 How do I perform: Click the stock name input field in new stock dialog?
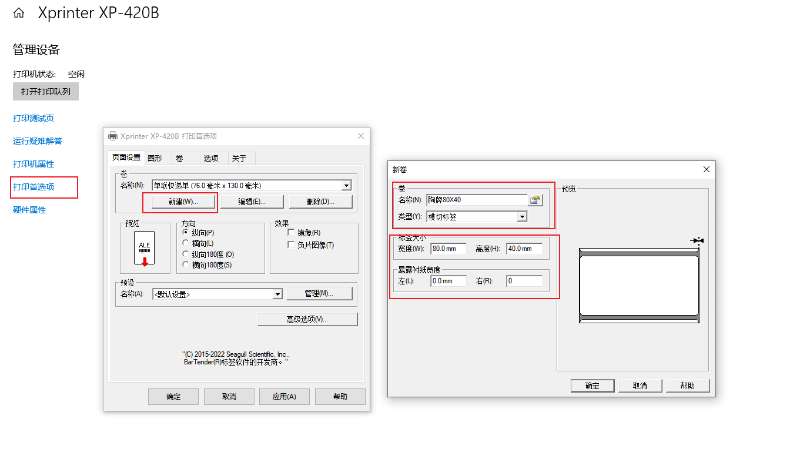tap(477, 200)
